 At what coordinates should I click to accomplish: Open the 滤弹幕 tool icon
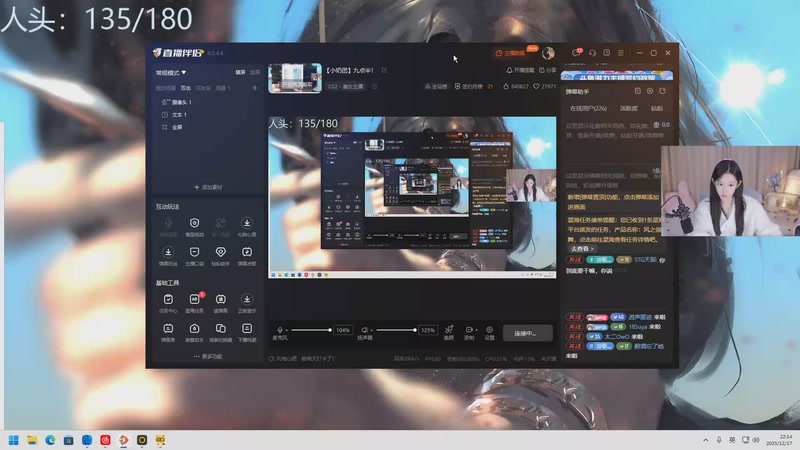pyautogui.click(x=220, y=303)
